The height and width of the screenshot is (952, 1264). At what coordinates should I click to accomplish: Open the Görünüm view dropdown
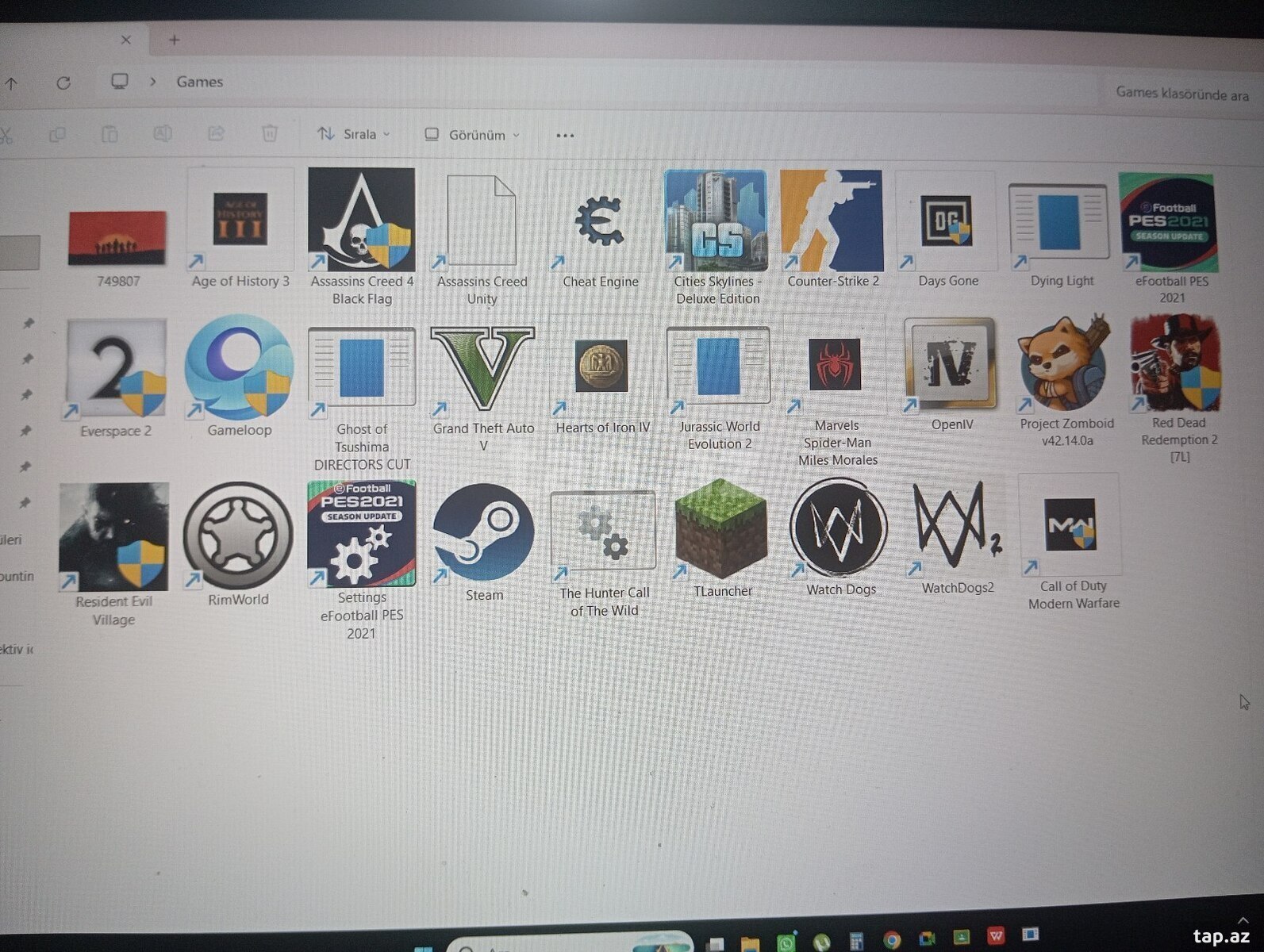472,135
